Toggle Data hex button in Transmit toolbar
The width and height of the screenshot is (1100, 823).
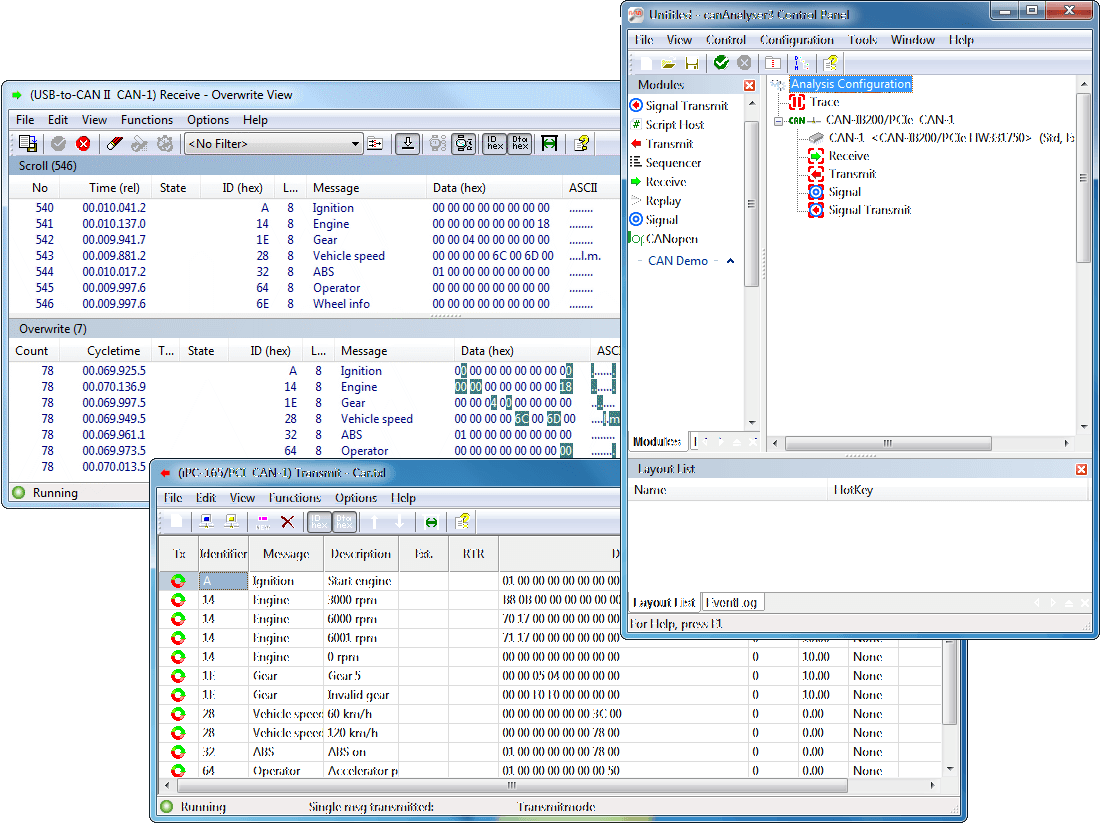[344, 521]
